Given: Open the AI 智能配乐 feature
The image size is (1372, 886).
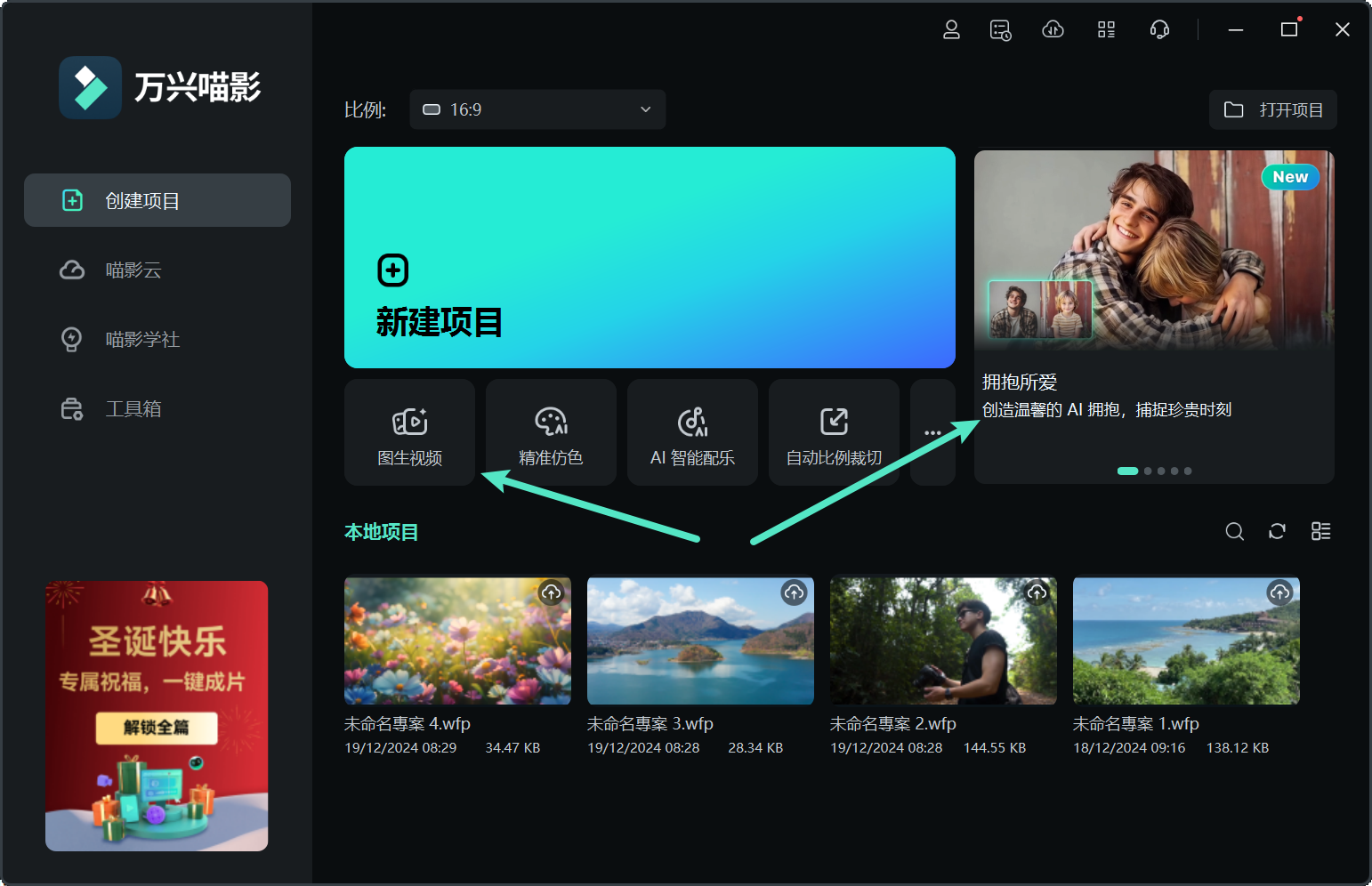Looking at the screenshot, I should coord(692,433).
